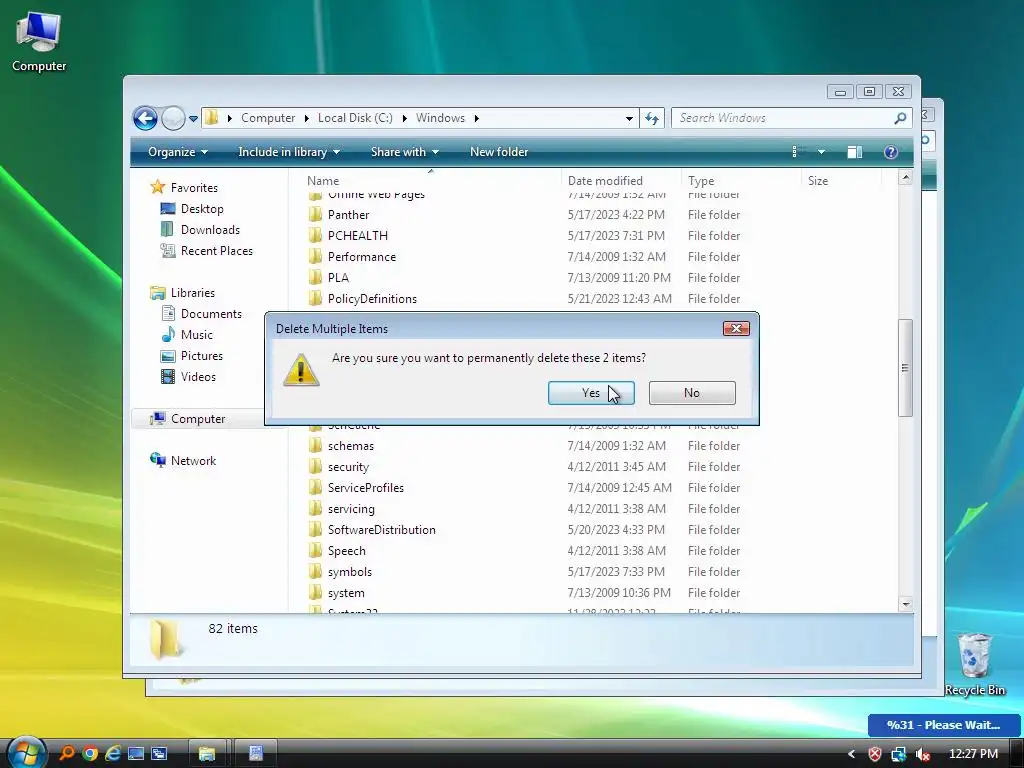Click the Windows breadcrumb segment
The image size is (1024, 768).
[x=440, y=118]
